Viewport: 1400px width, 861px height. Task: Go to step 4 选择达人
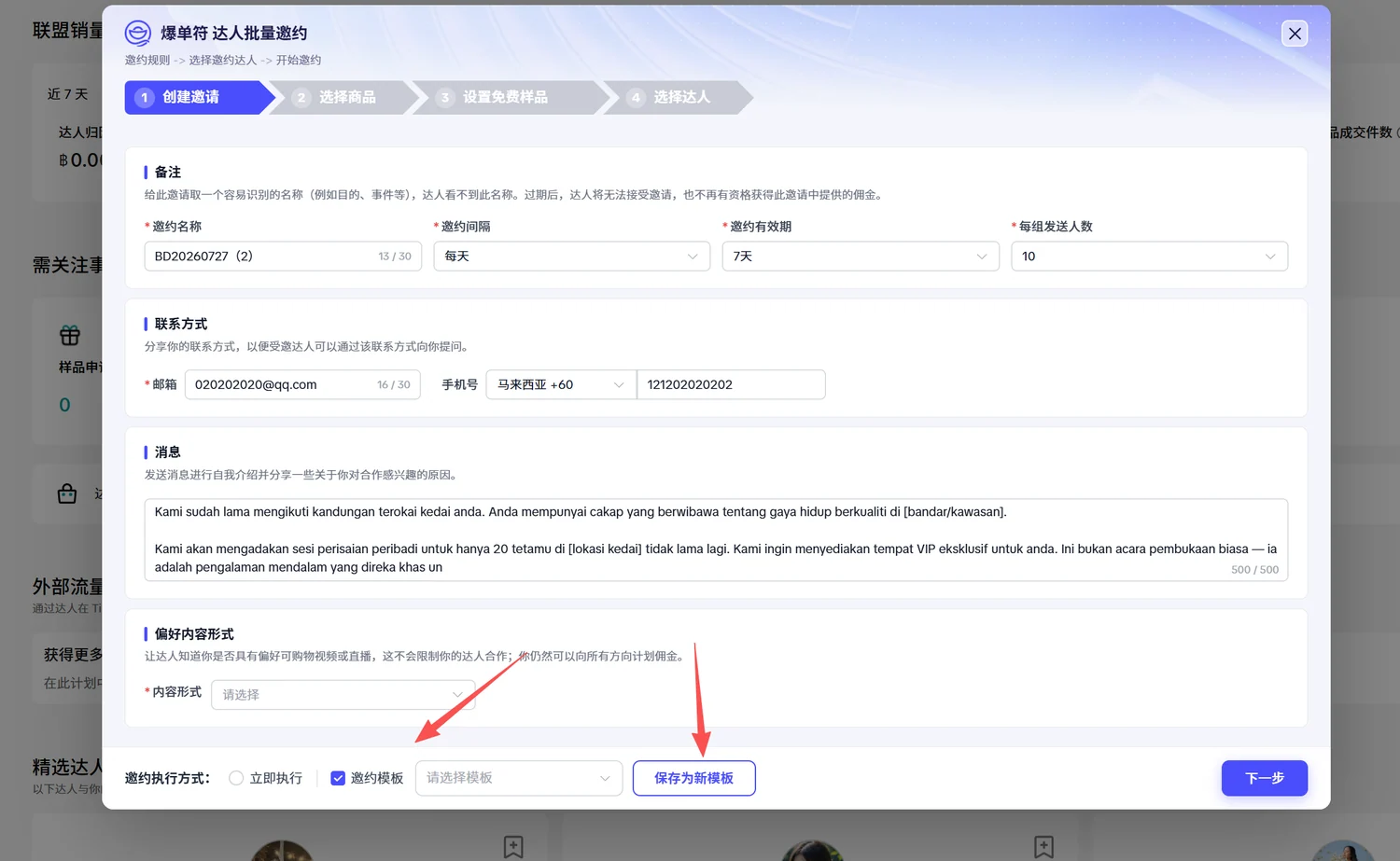click(x=680, y=97)
